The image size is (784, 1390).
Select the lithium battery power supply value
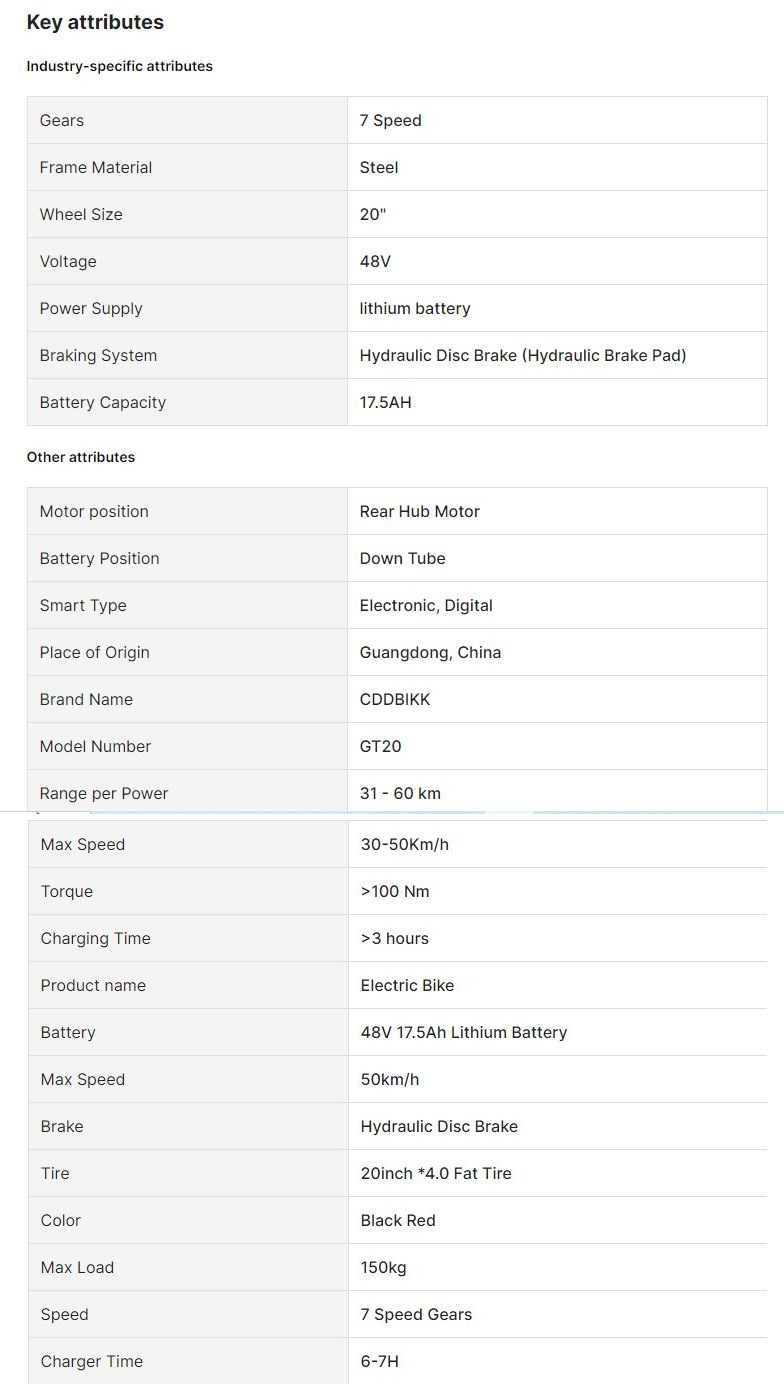[x=415, y=308]
